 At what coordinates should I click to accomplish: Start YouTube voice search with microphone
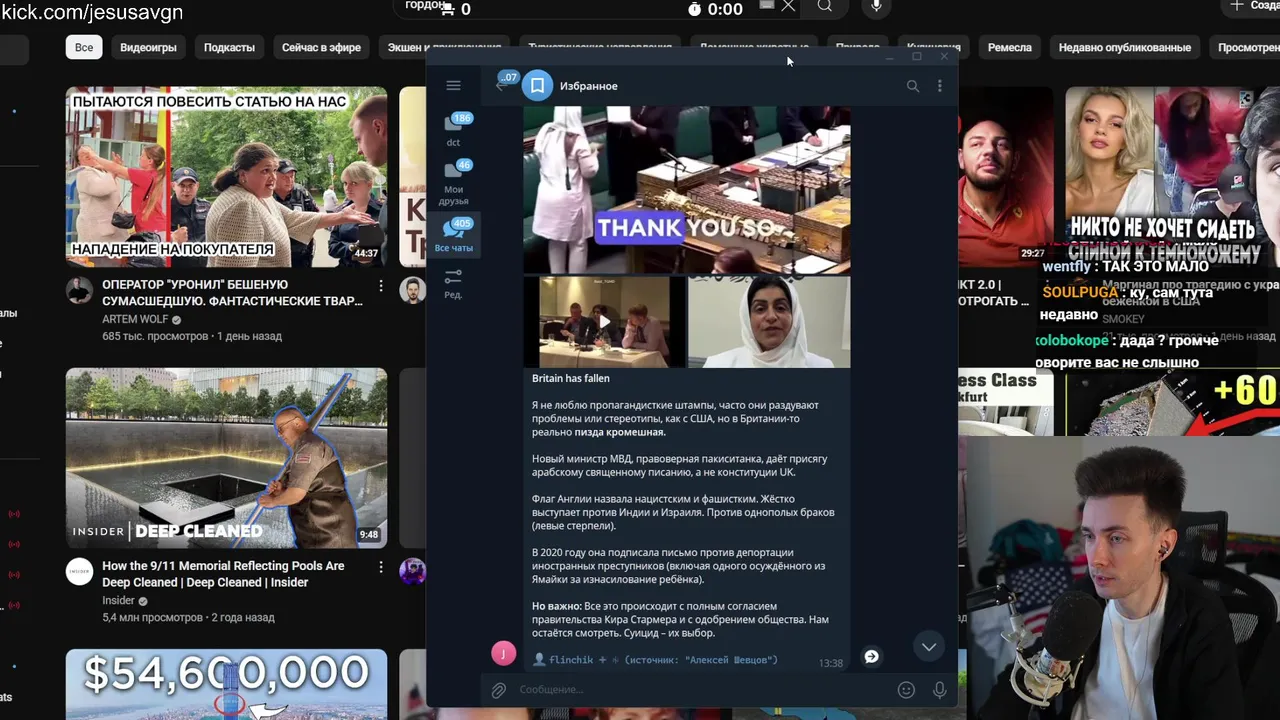coord(876,7)
